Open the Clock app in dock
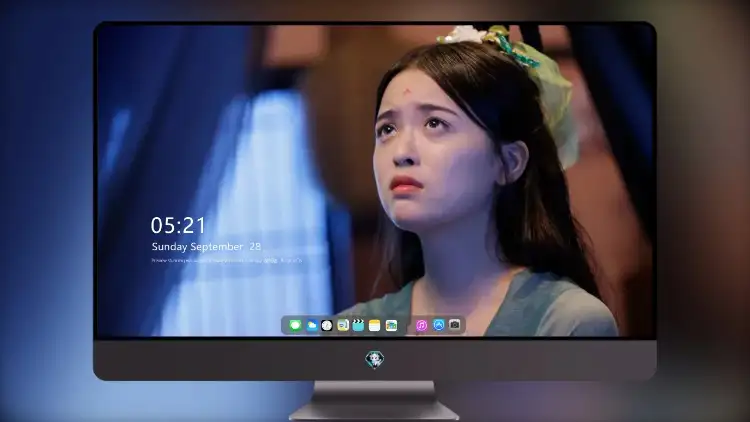 pos(327,326)
